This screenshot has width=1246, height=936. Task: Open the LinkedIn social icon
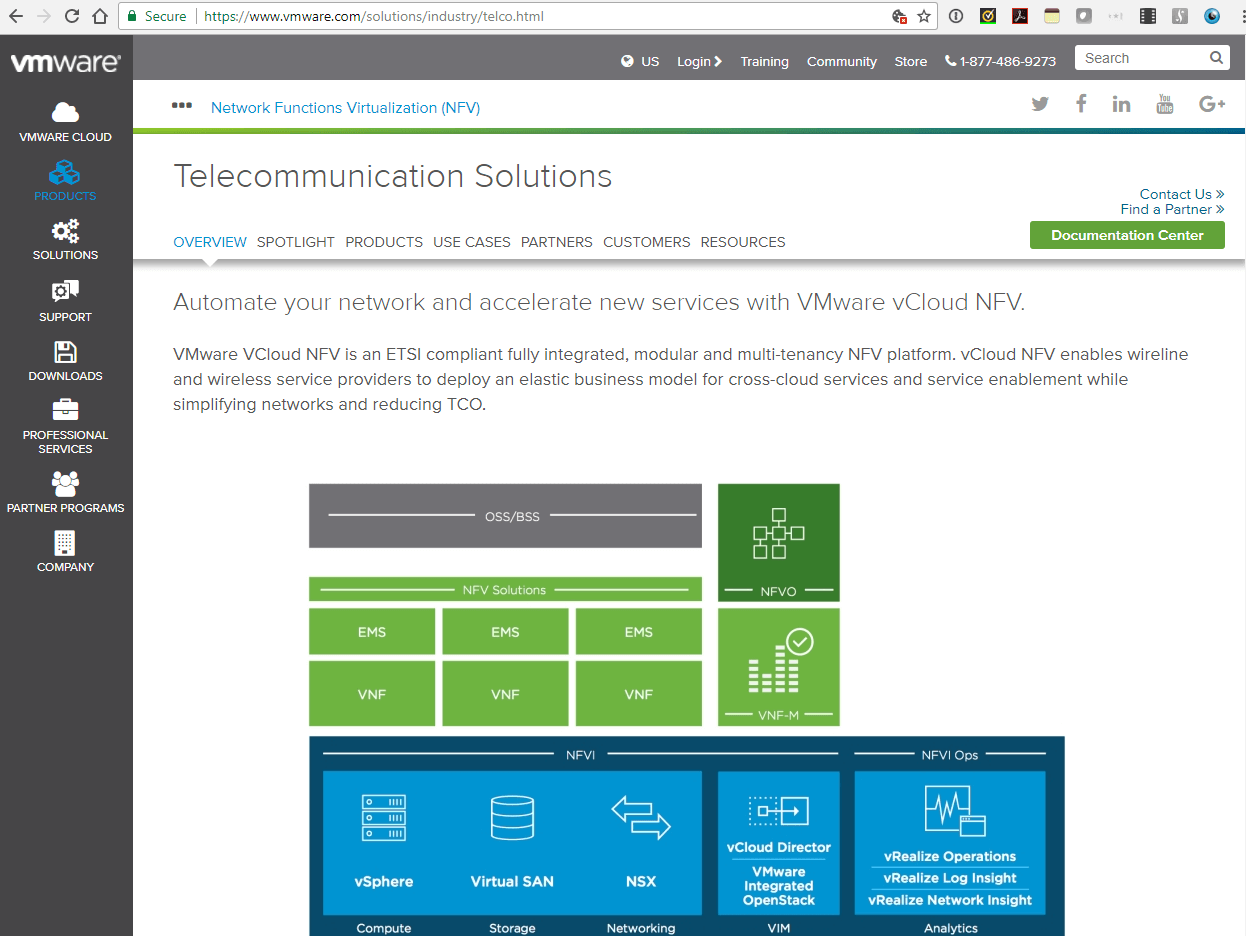point(1121,104)
